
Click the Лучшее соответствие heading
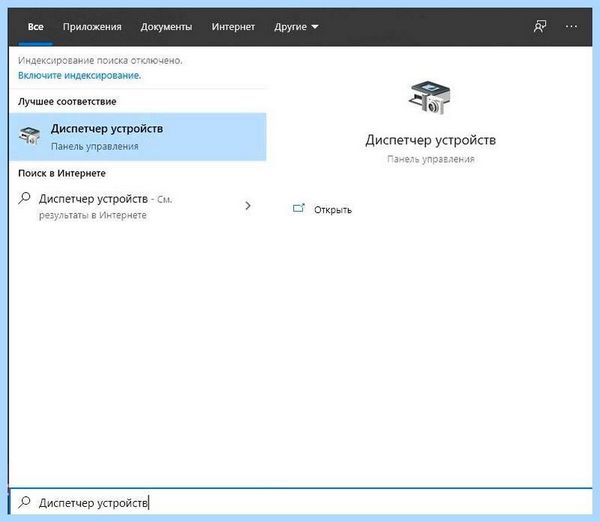click(67, 101)
